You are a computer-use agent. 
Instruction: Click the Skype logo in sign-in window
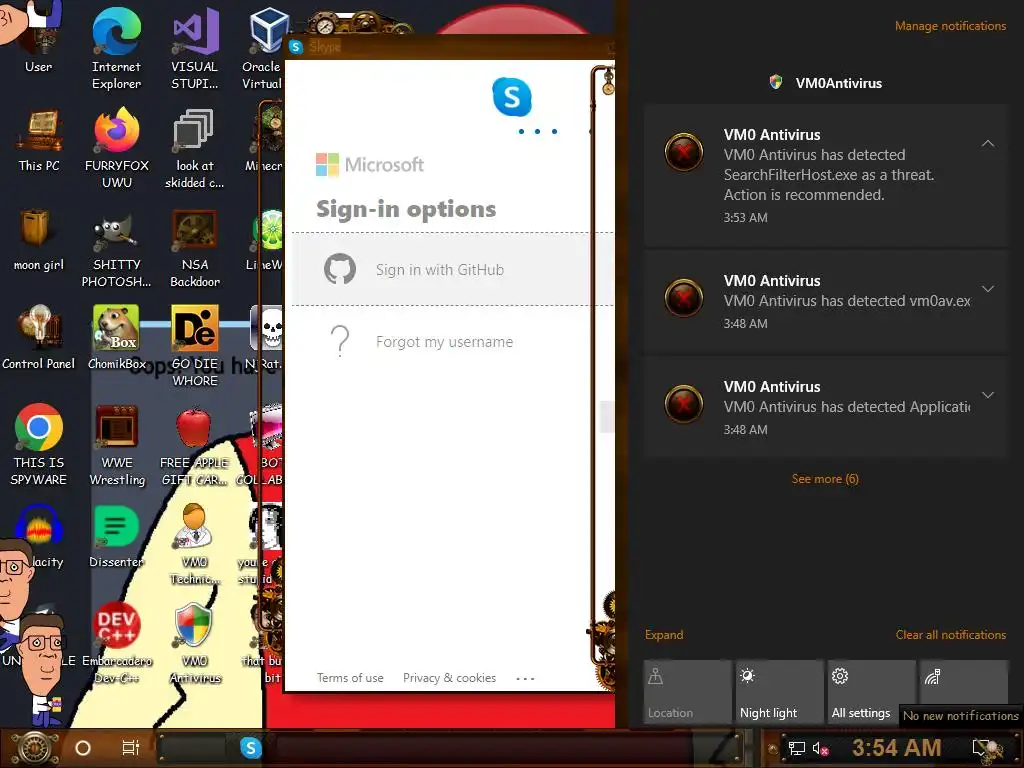click(512, 97)
